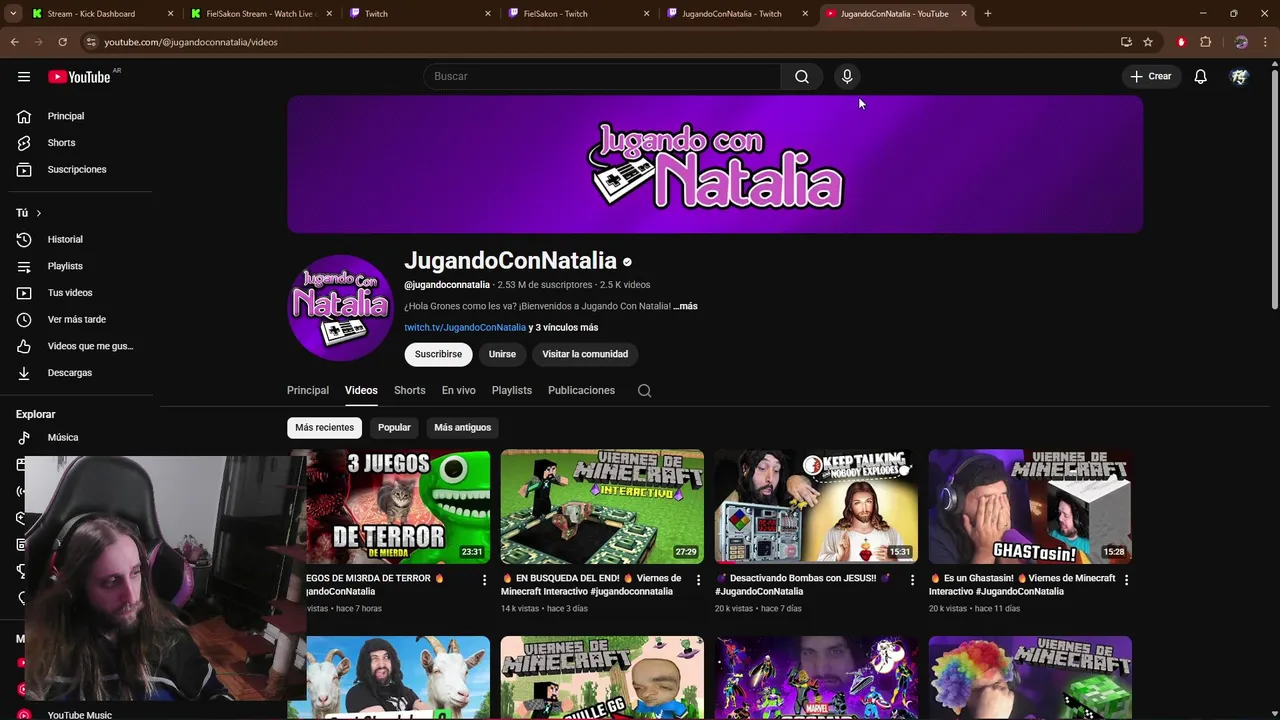
Task: Bookmark this page with star icon
Action: tap(1148, 42)
